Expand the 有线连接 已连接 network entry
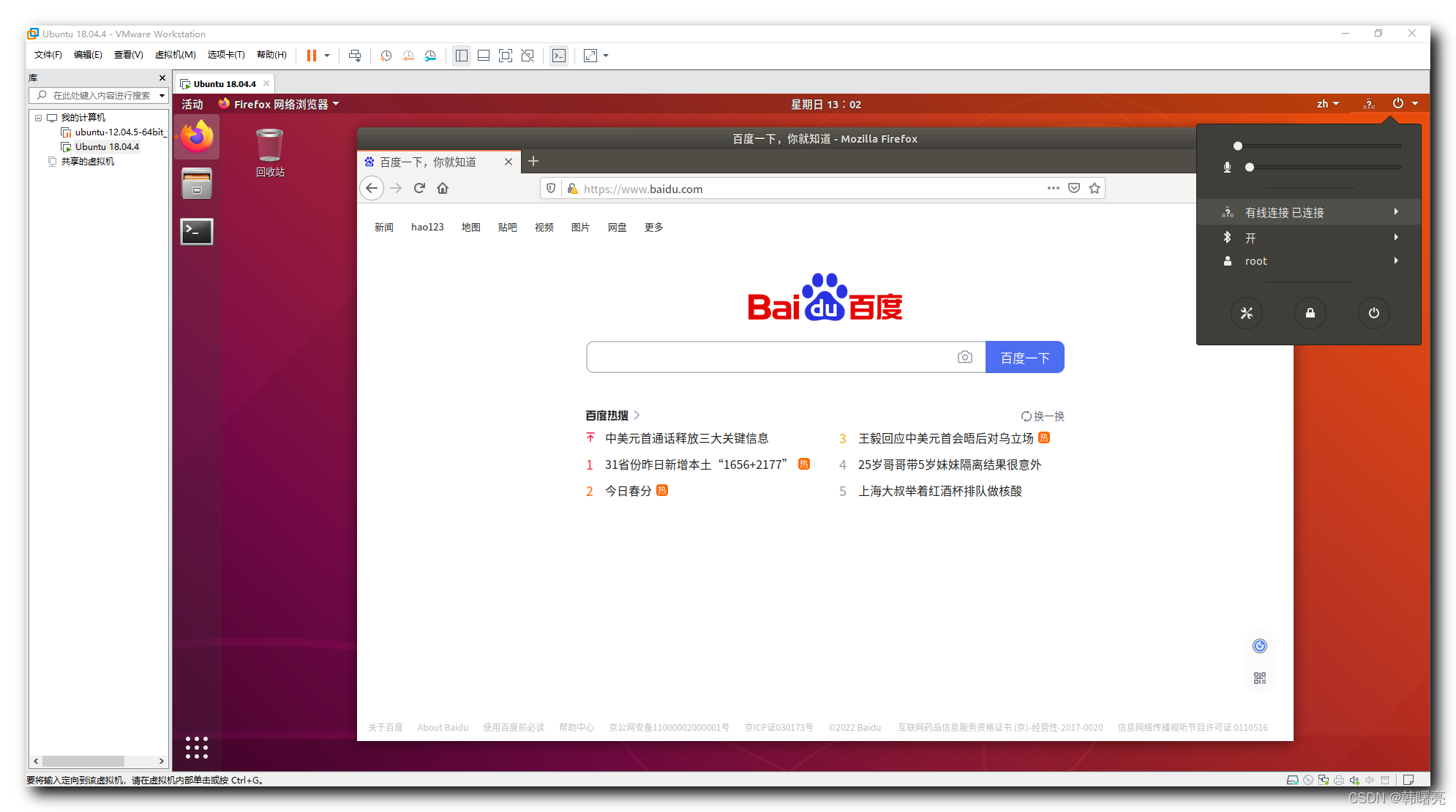This screenshot has height=812, width=1456. coord(1309,212)
